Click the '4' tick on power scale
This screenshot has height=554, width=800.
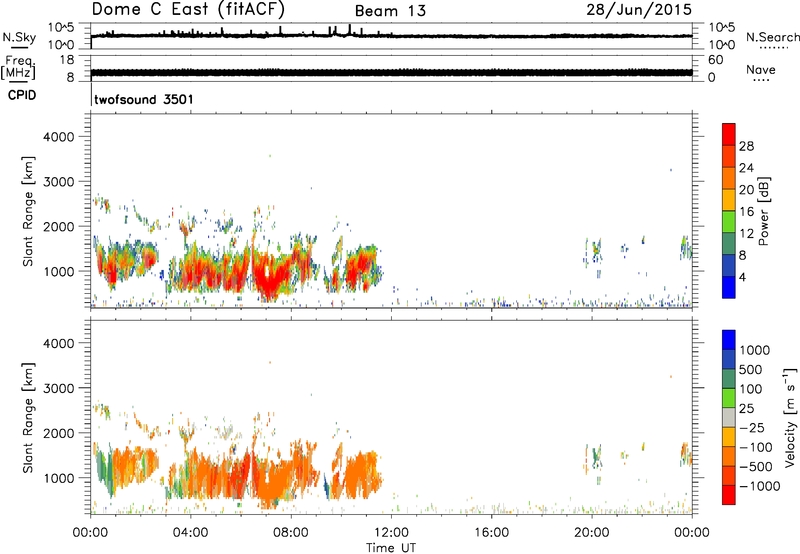point(742,277)
